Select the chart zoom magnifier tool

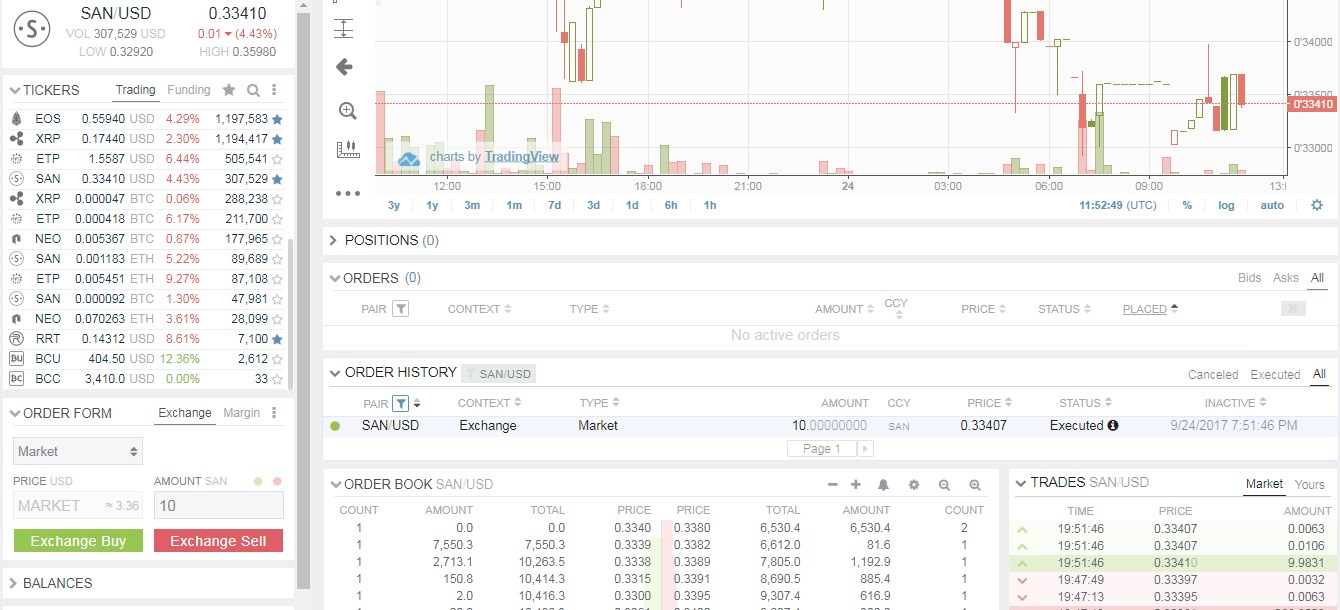346,110
